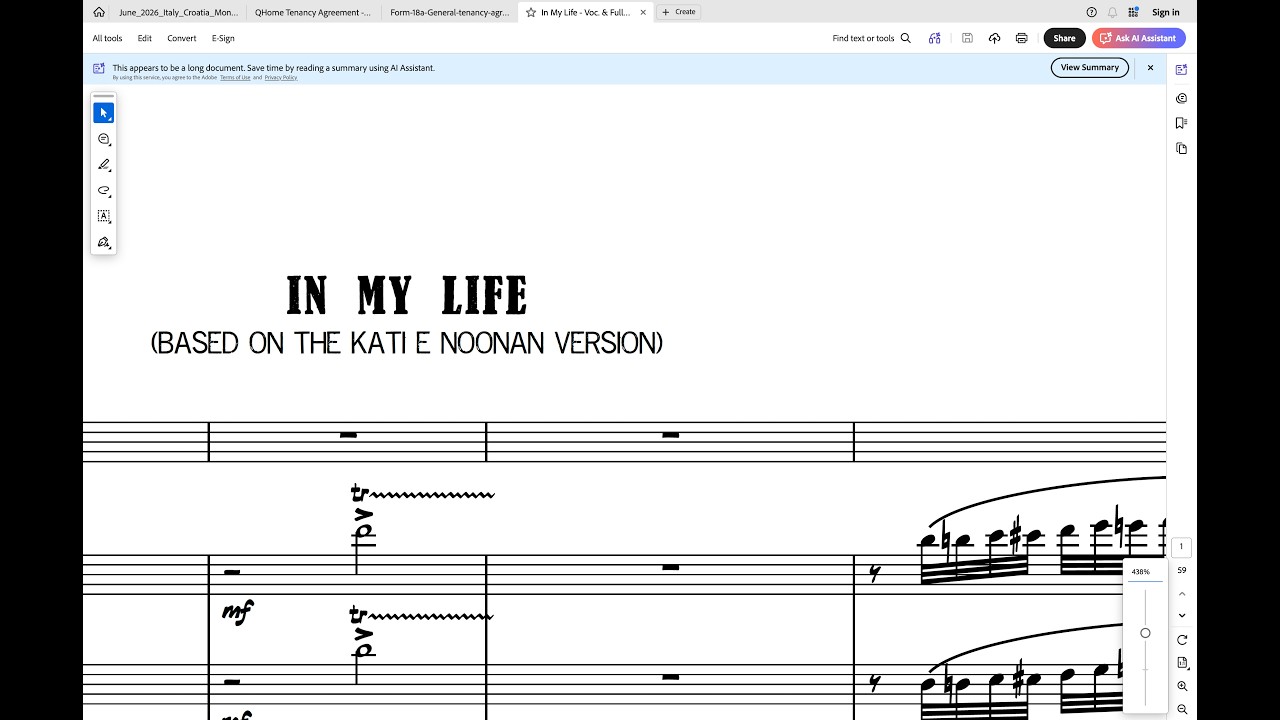Open the Edit menu
Image resolution: width=1280 pixels, height=720 pixels.
[145, 38]
